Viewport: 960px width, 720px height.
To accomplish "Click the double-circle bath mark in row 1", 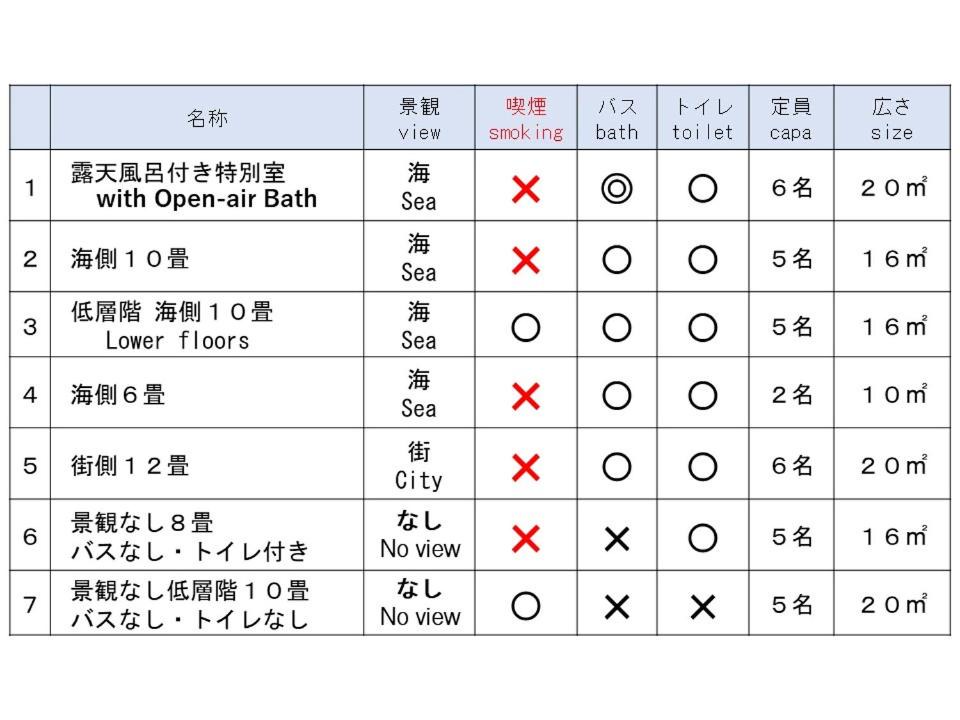I will pyautogui.click(x=617, y=188).
